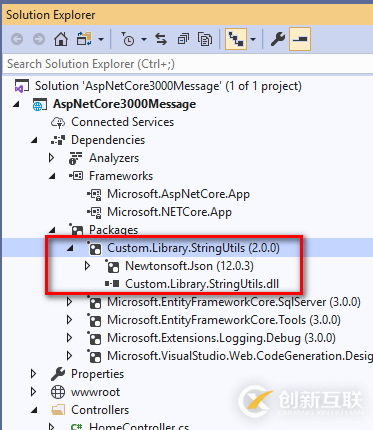Select the Solution 'AspNetCore3000Message' node

click(168, 86)
